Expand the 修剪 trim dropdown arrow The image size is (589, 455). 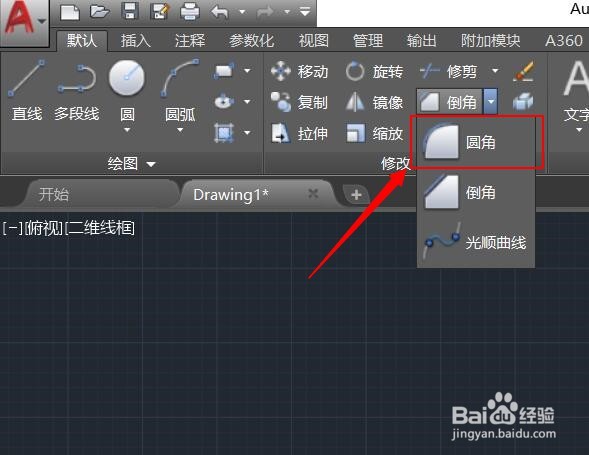pos(495,71)
